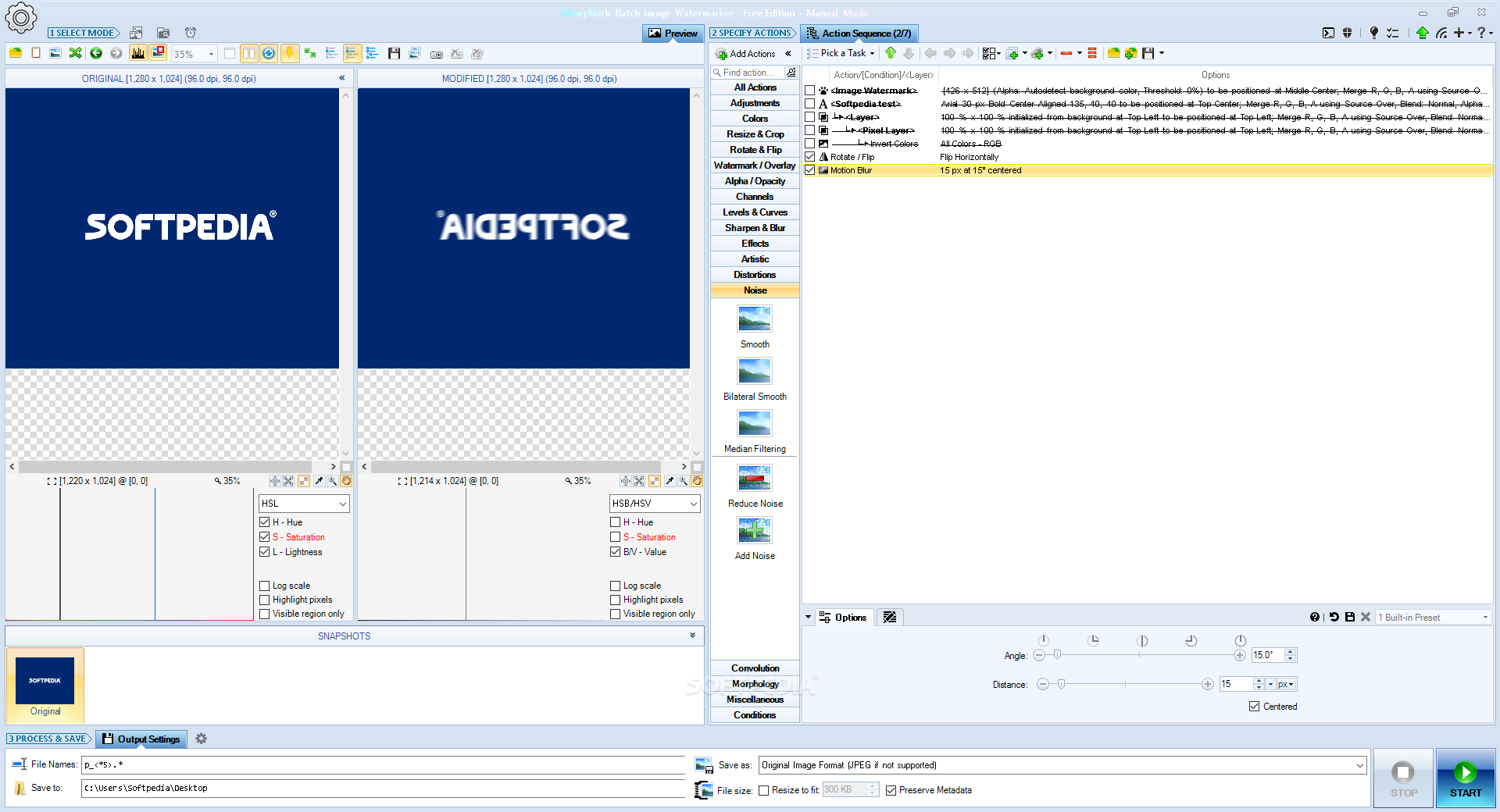Switch to the Action Sequence (2/7) tab

click(x=859, y=33)
